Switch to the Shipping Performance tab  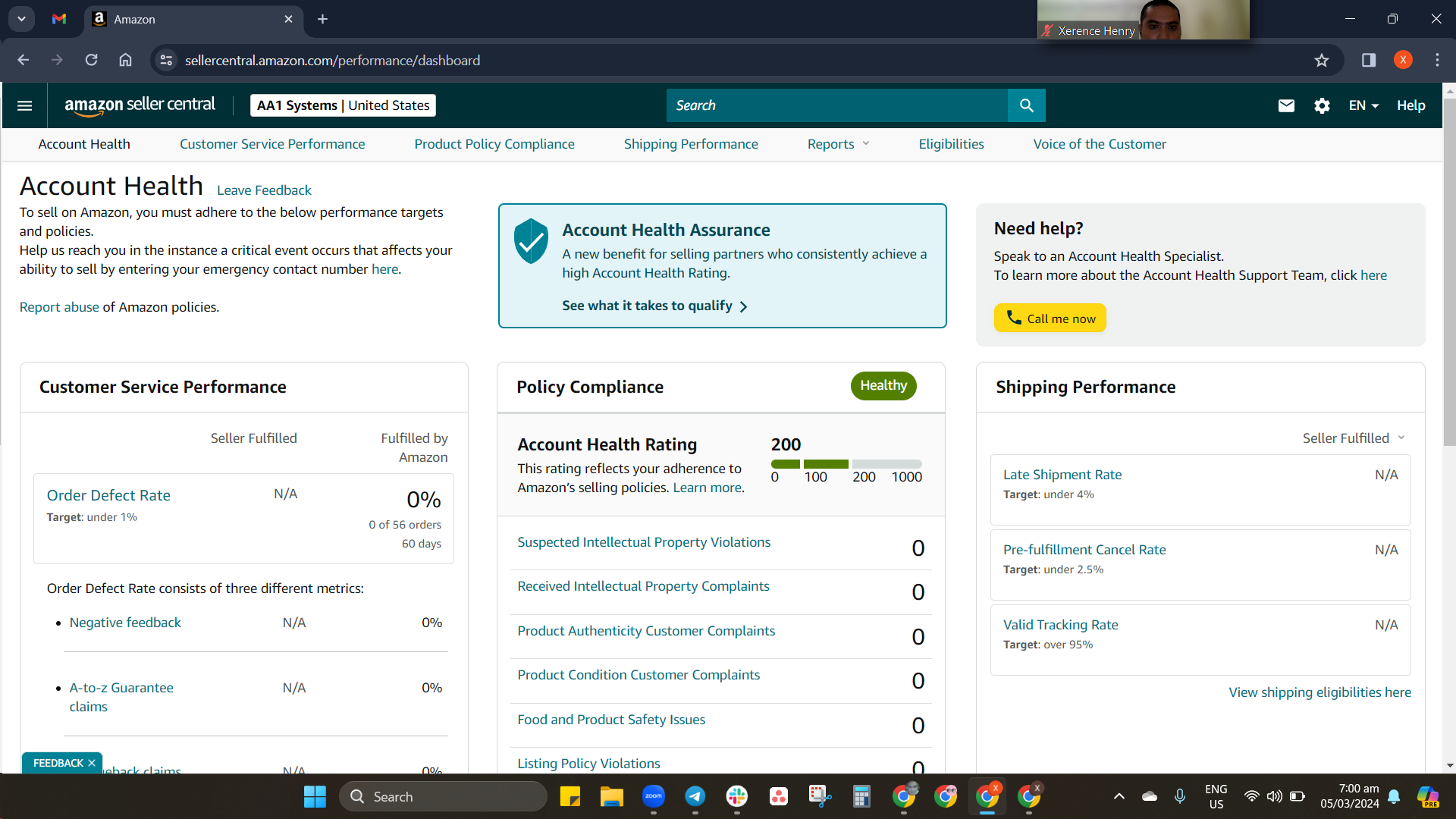pos(691,144)
